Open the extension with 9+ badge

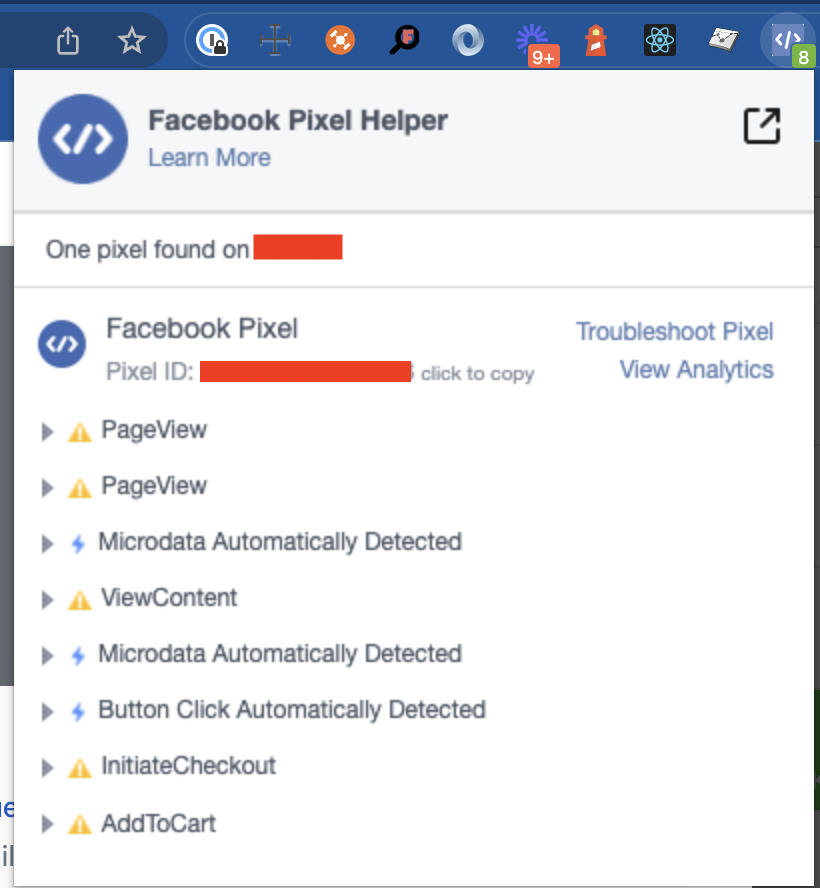point(535,44)
